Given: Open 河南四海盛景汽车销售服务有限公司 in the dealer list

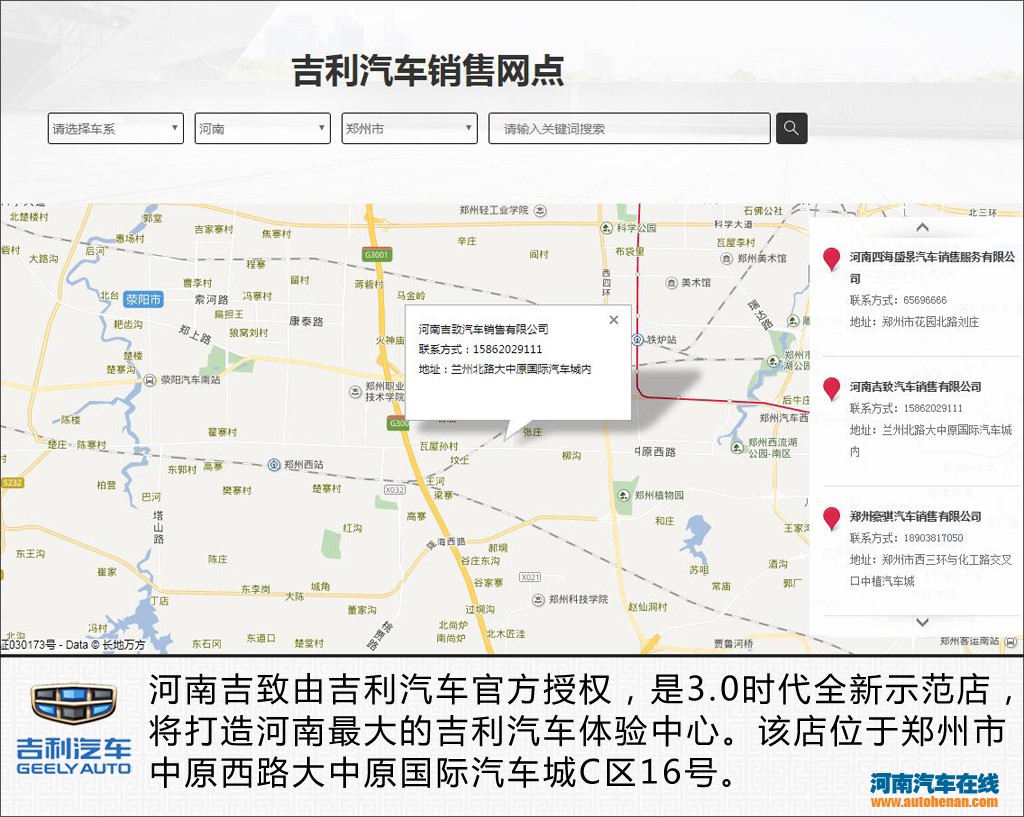Looking at the screenshot, I should (933, 268).
